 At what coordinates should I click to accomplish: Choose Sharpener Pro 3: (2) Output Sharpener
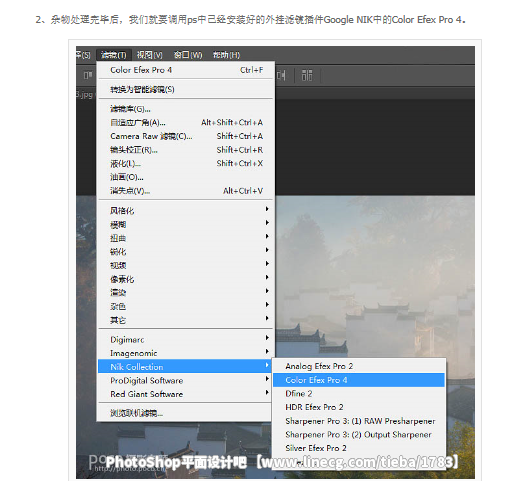(359, 435)
